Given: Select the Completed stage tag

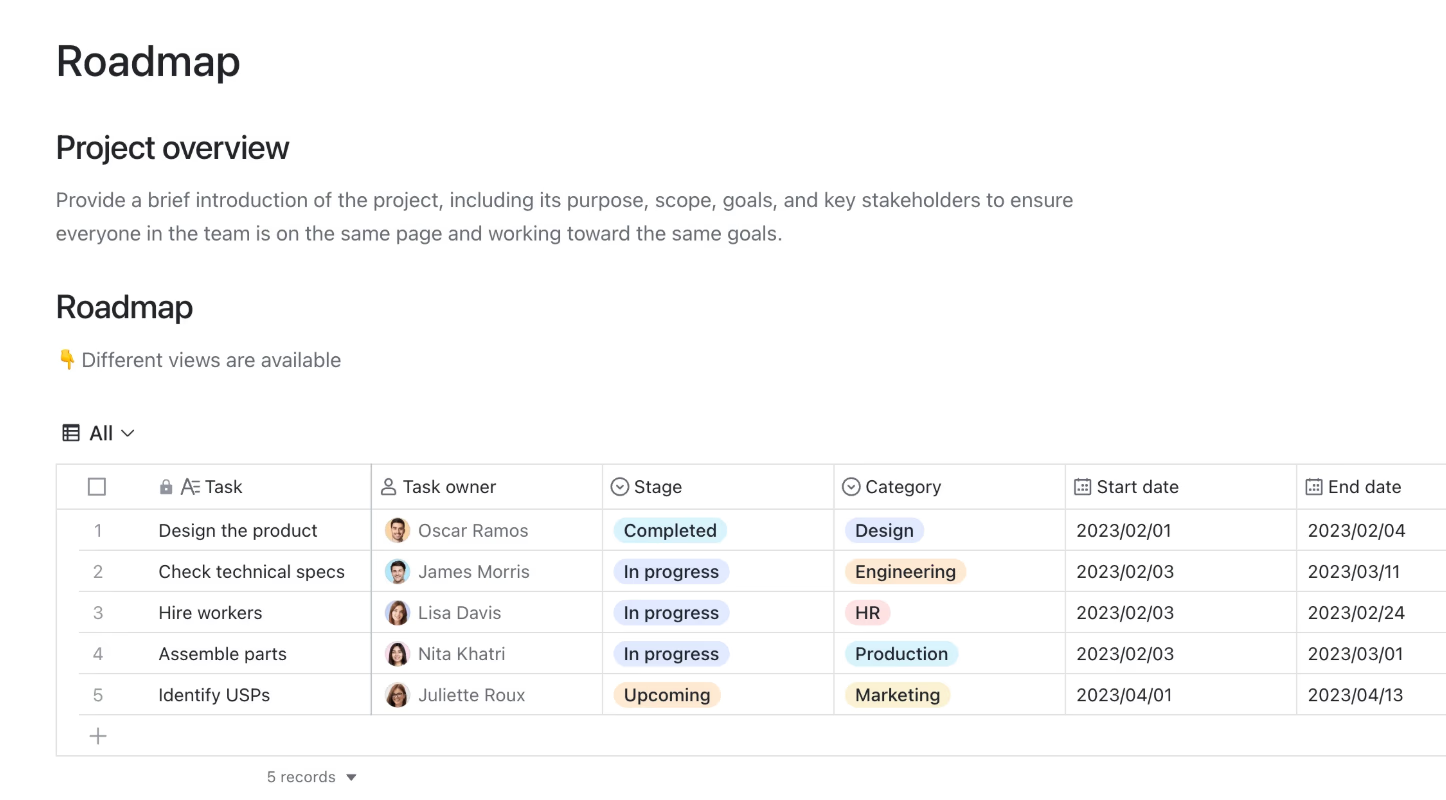Looking at the screenshot, I should pos(670,531).
